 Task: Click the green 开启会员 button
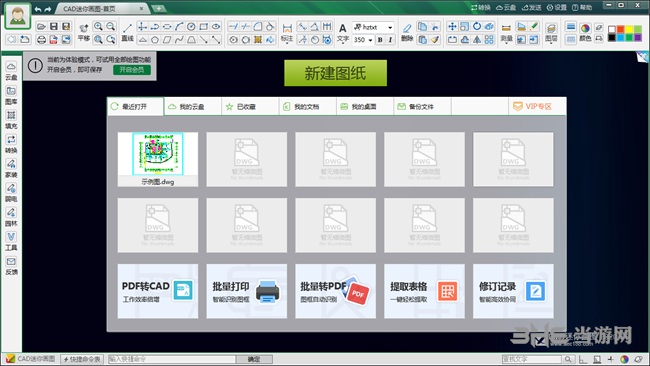(x=132, y=70)
